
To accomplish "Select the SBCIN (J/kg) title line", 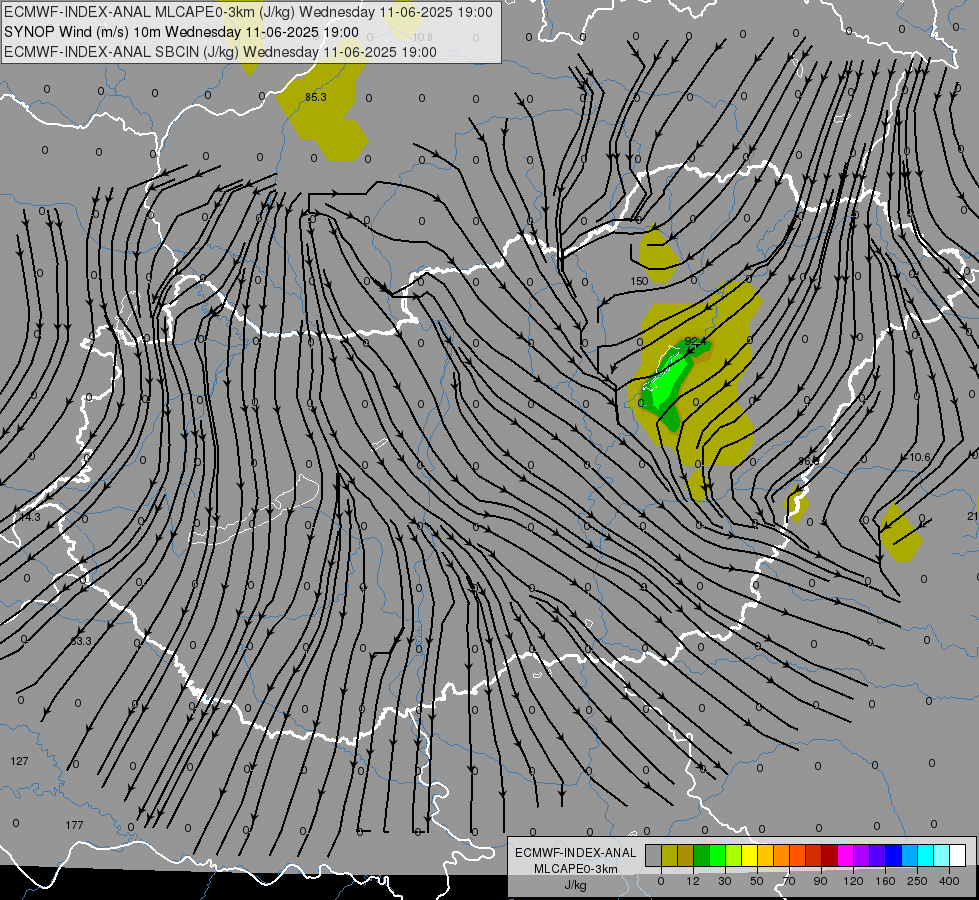I will pyautogui.click(x=220, y=52).
